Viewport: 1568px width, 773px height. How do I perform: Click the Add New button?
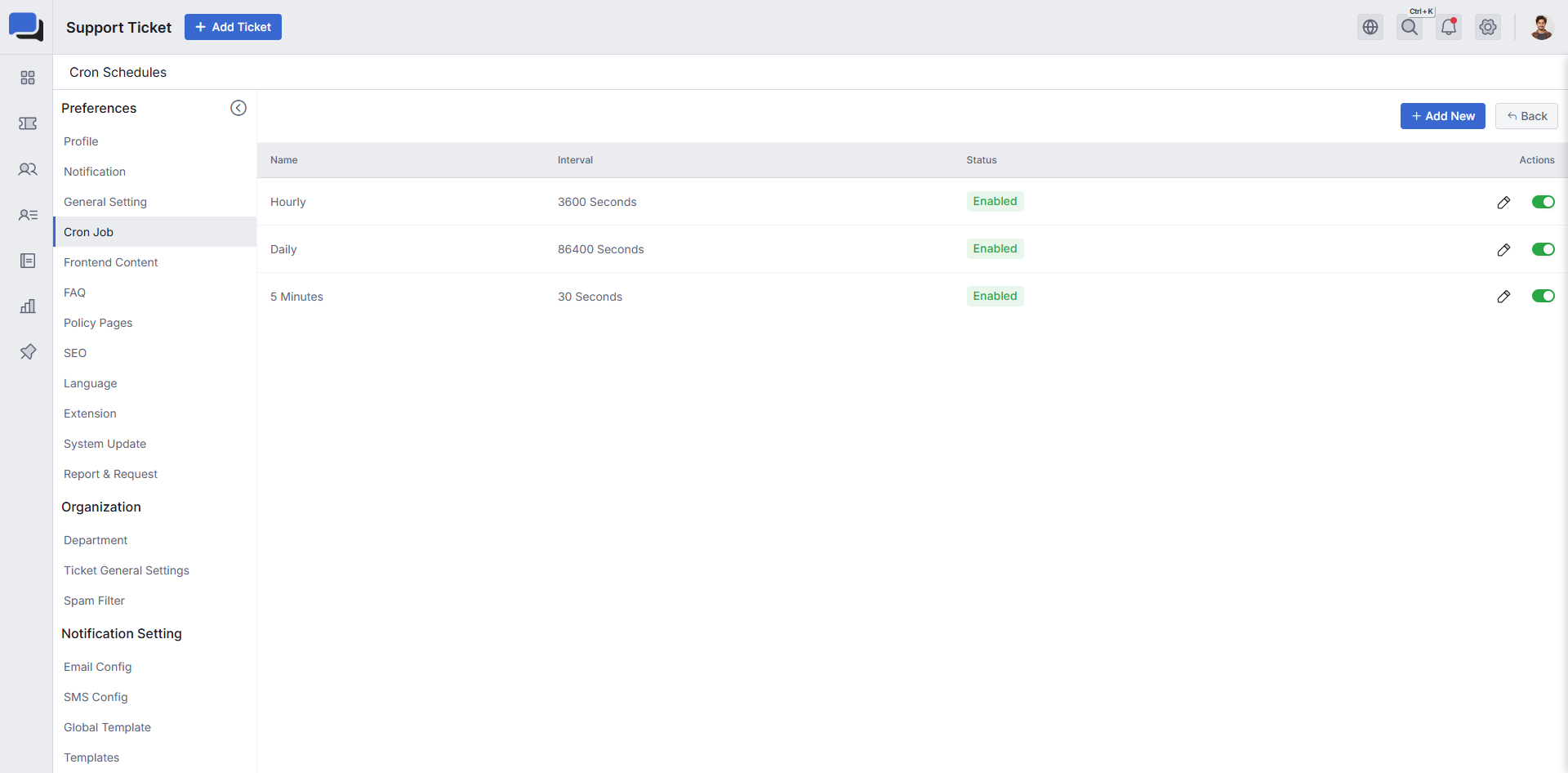[x=1442, y=116]
